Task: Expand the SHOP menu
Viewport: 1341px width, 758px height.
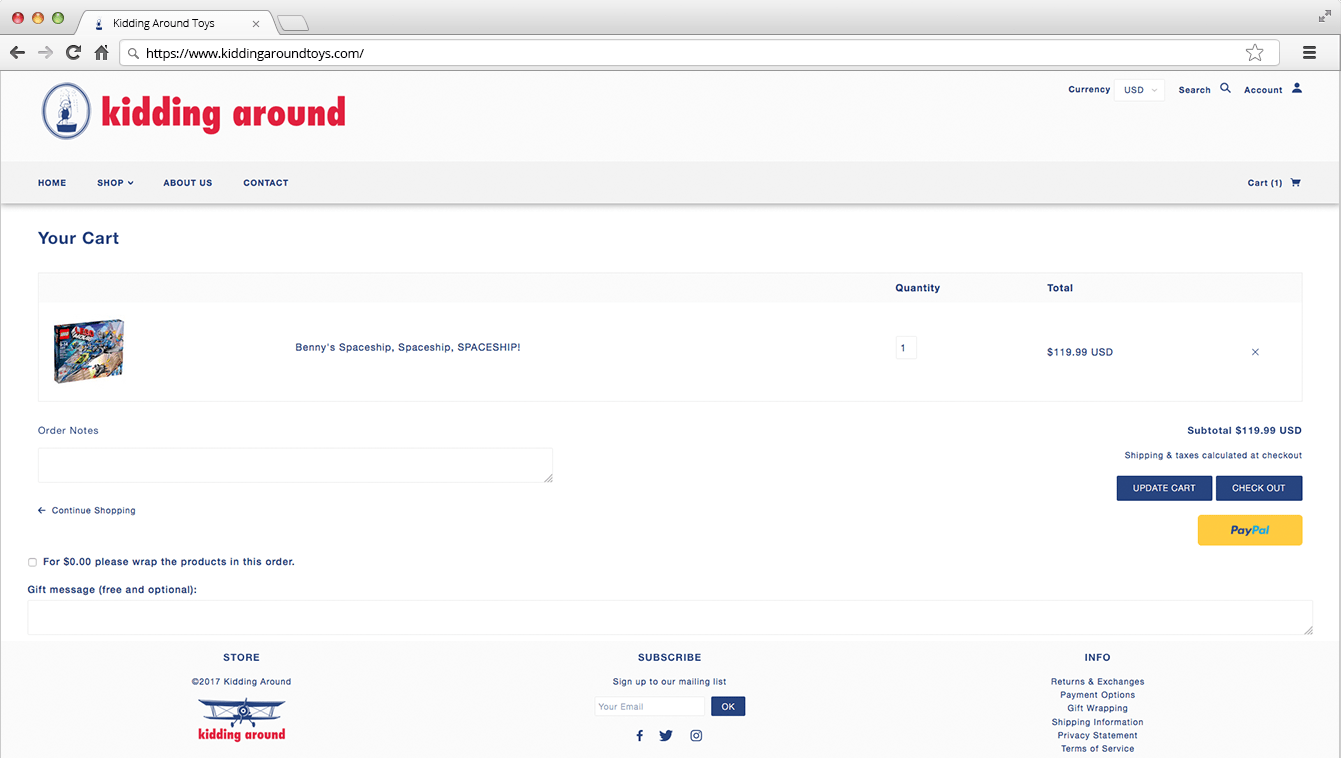Action: pyautogui.click(x=115, y=183)
